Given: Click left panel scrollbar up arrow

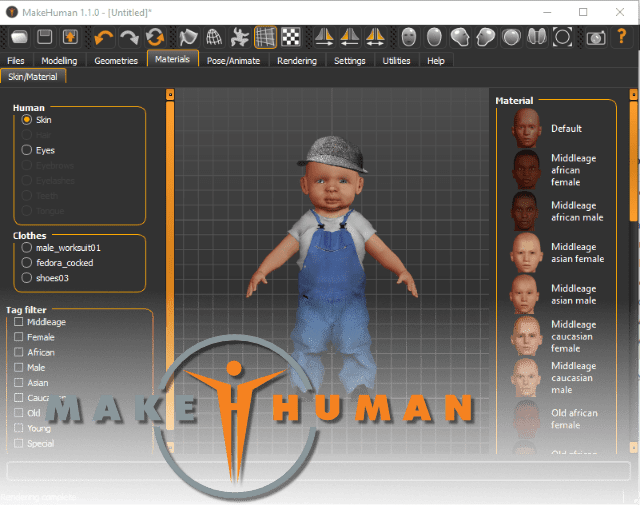Looking at the screenshot, I should [170, 94].
